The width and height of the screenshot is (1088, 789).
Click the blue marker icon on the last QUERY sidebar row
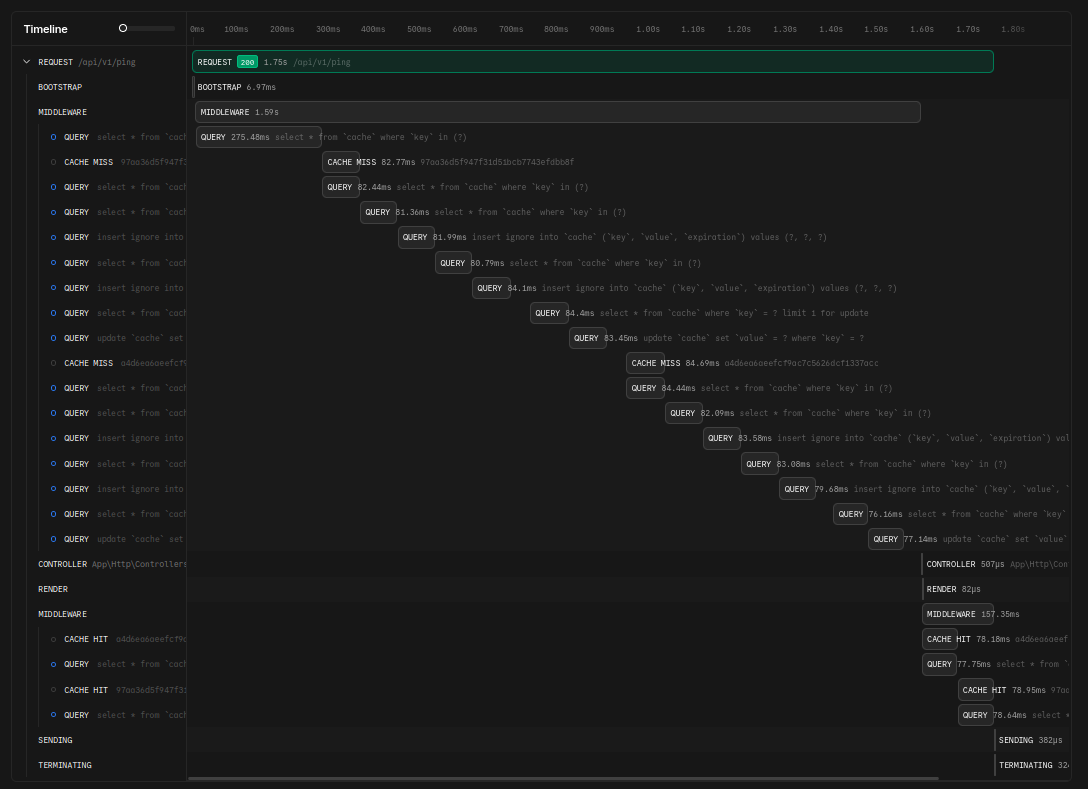54,715
